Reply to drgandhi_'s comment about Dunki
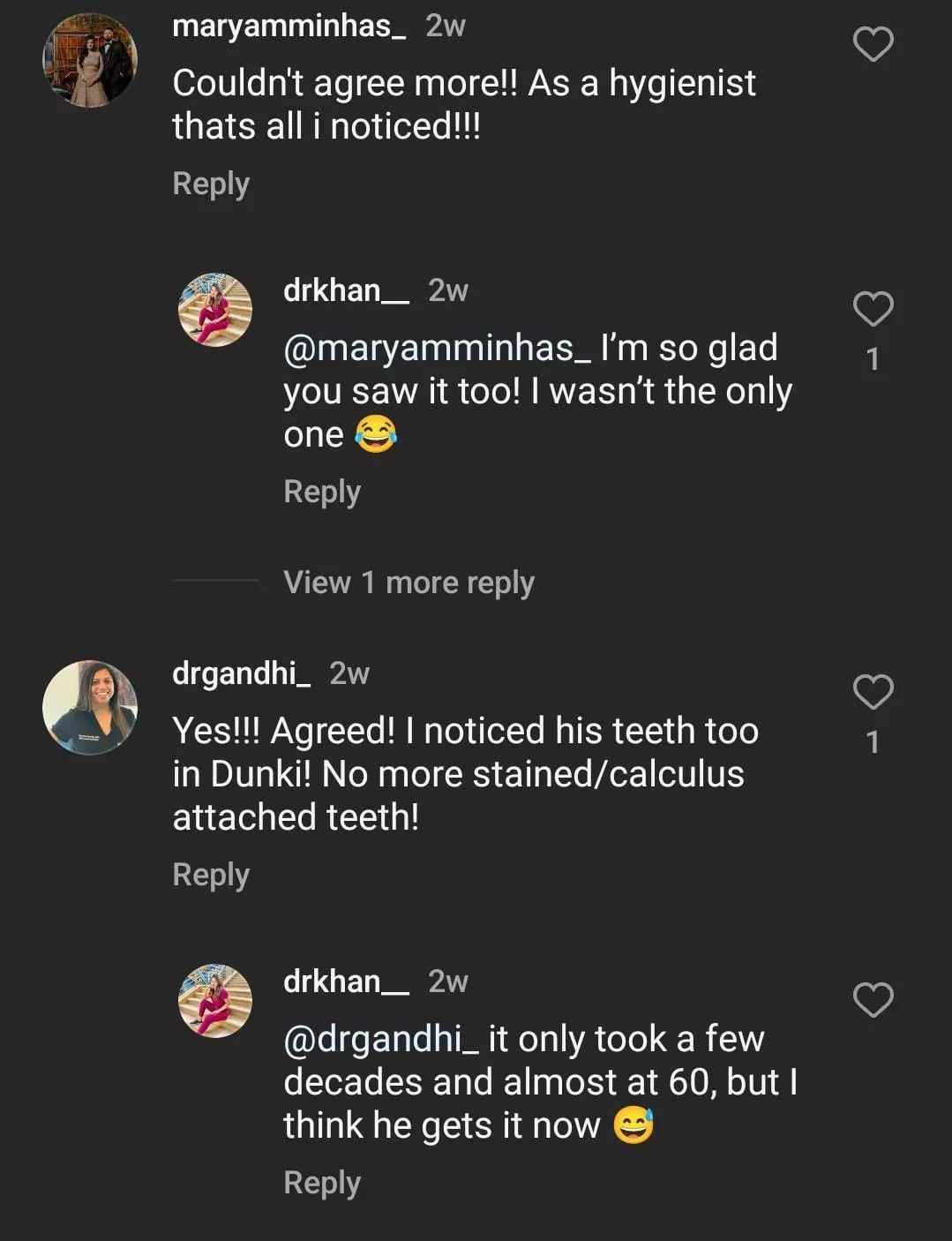This screenshot has width=952, height=1241. (x=211, y=875)
